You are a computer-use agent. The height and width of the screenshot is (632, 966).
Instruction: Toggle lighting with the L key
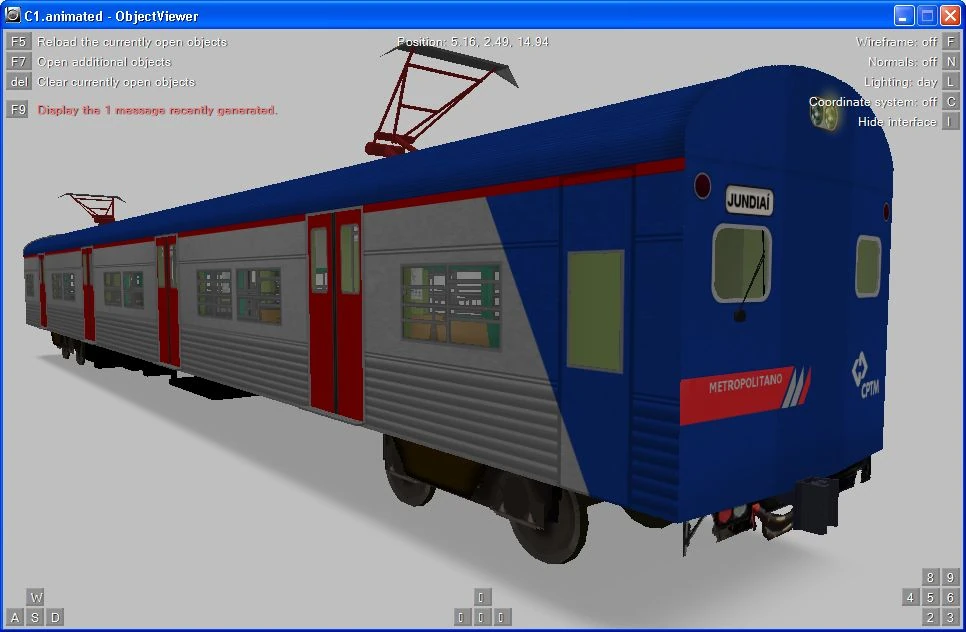(951, 81)
